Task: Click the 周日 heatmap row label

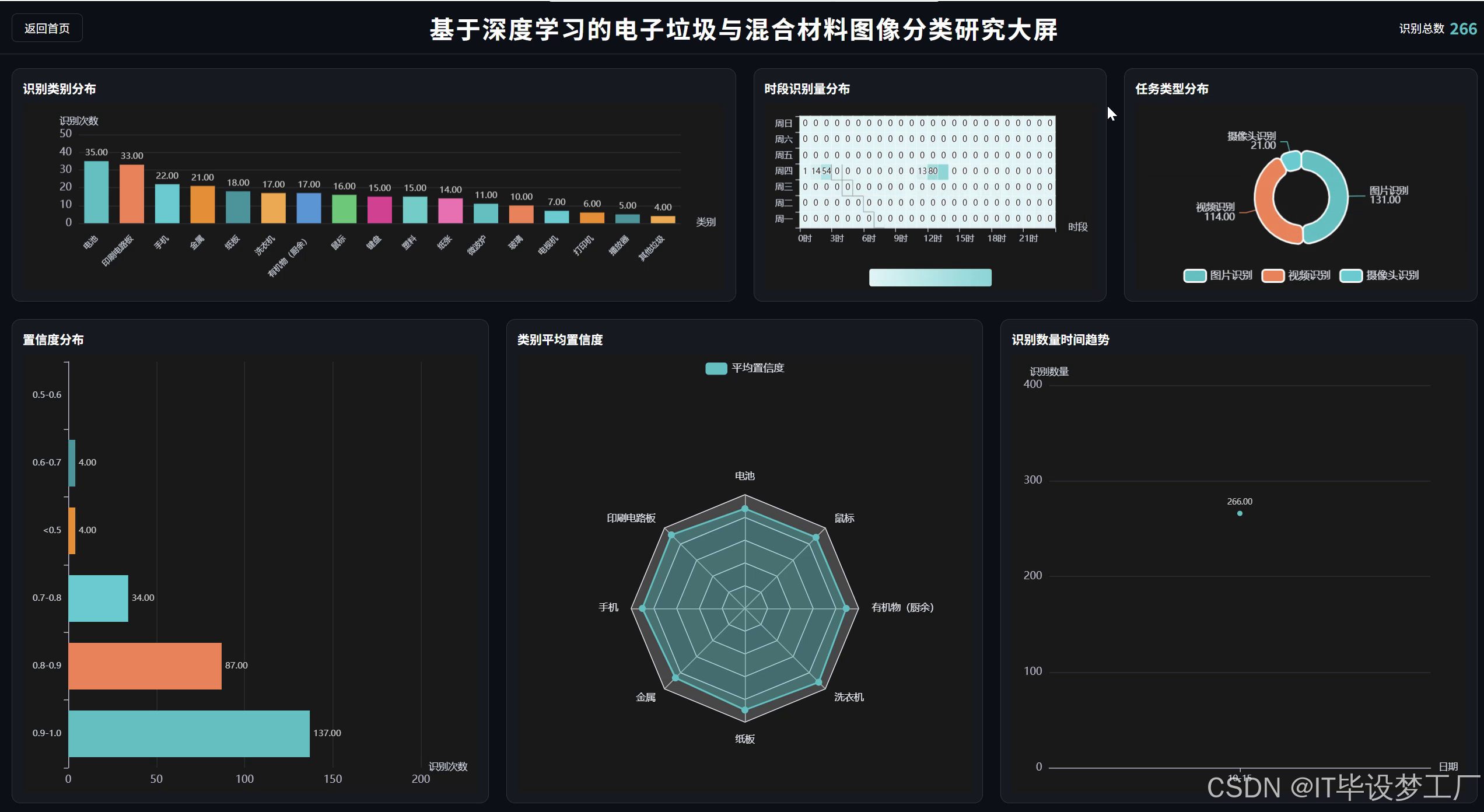Action: [x=783, y=123]
